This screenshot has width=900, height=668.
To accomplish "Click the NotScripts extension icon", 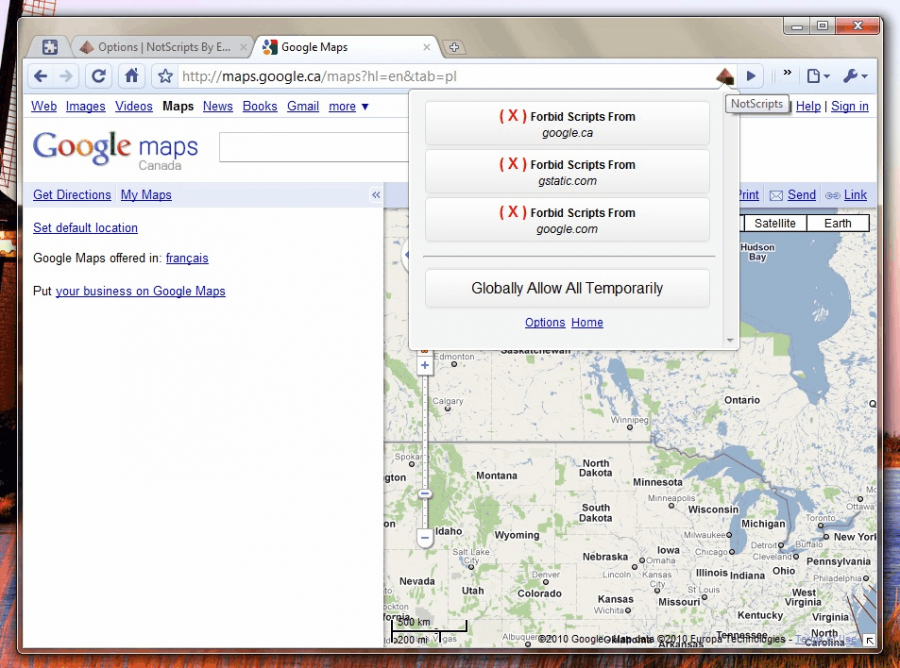I will (x=724, y=76).
